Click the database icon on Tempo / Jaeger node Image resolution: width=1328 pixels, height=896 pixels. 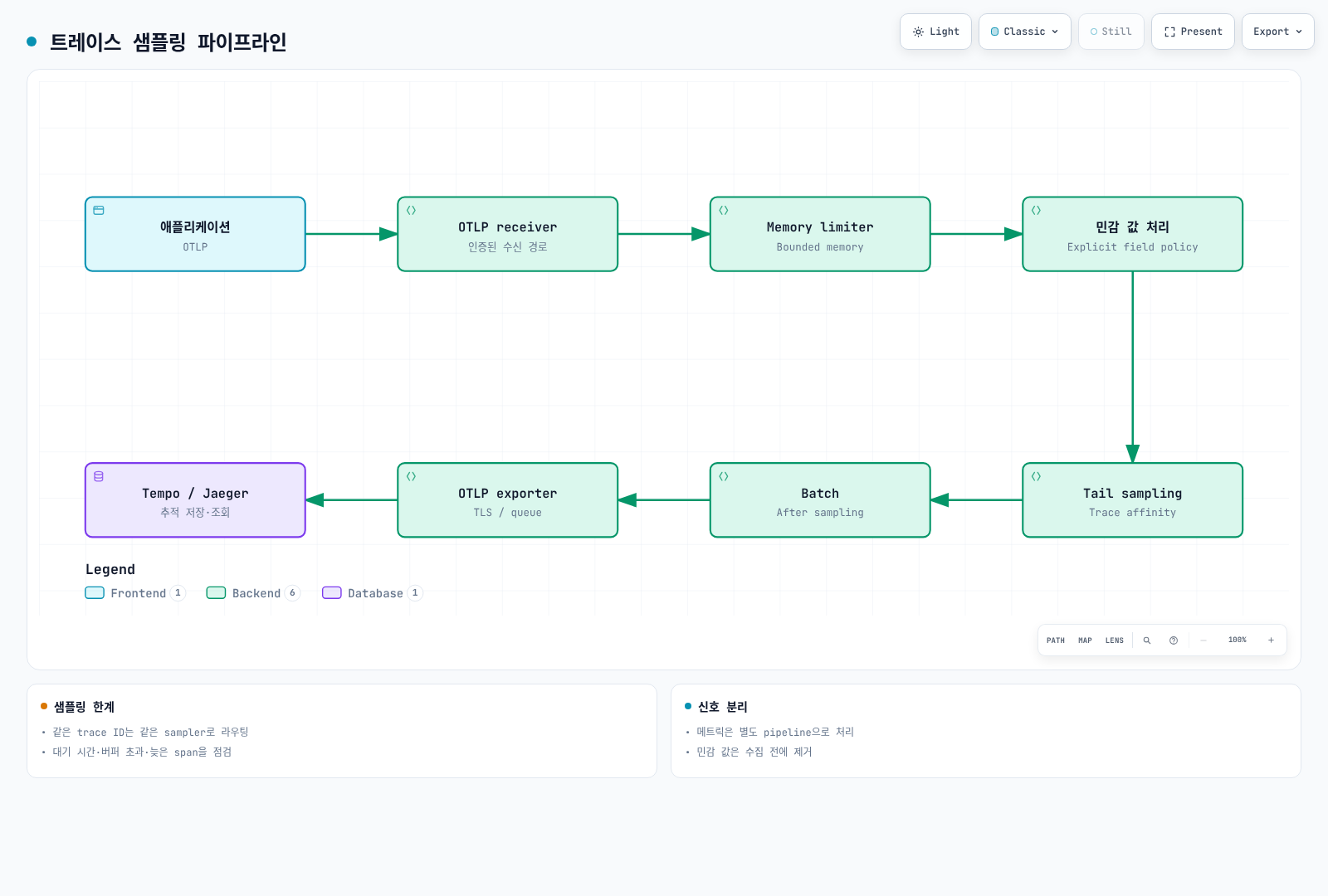99,476
